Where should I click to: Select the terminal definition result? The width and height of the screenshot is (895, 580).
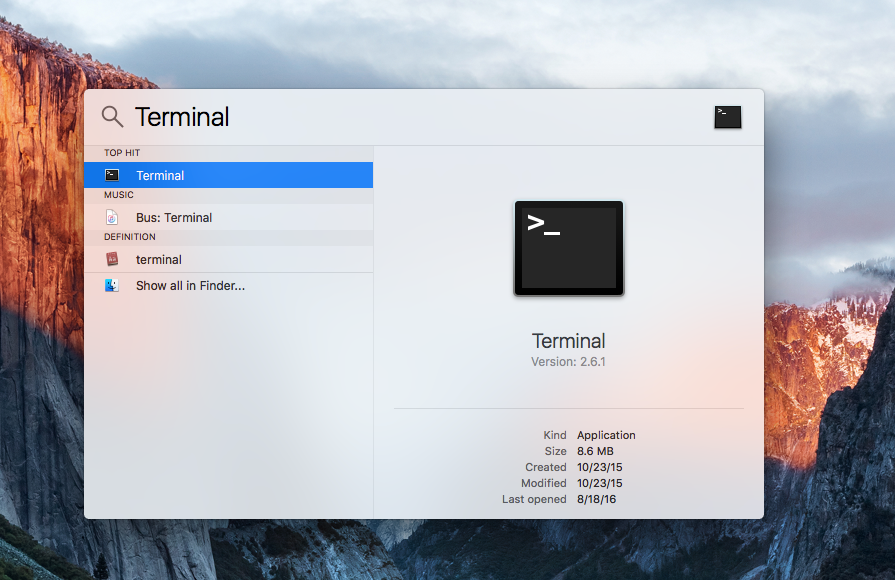[228, 259]
